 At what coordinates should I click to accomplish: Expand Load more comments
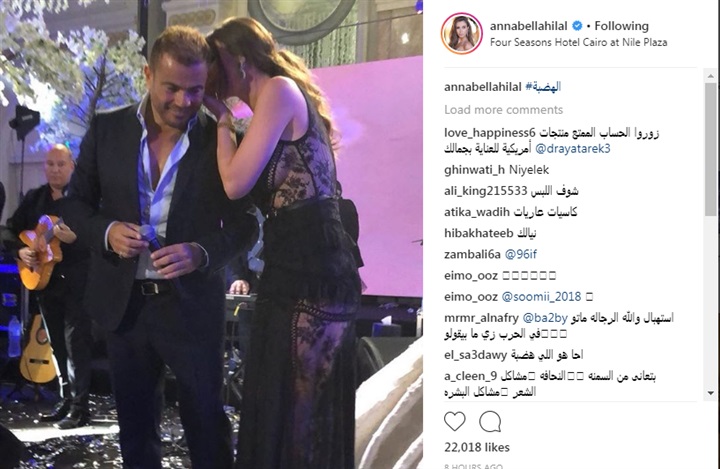(503, 110)
